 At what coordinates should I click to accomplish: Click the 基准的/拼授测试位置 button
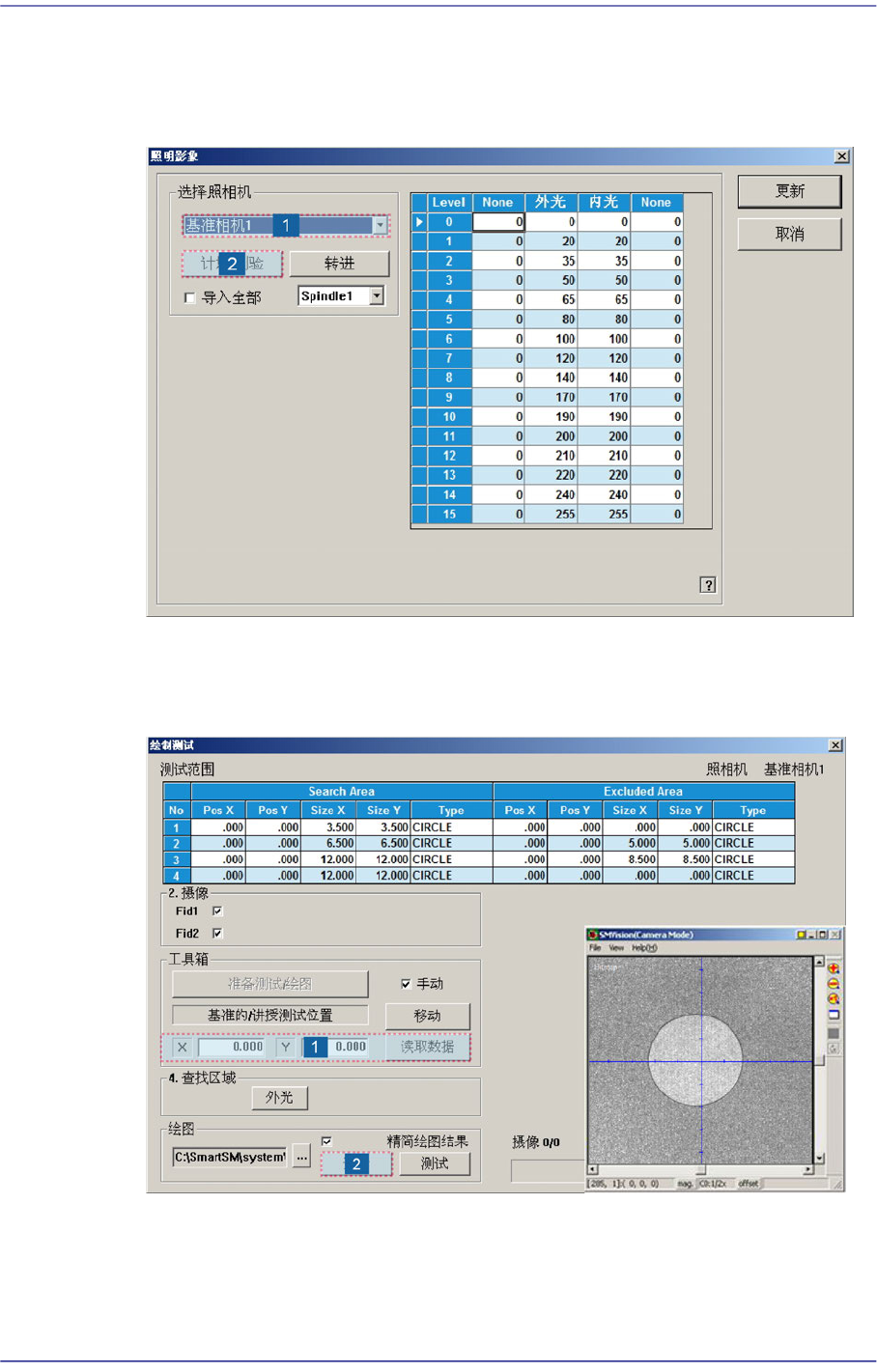pos(270,1015)
